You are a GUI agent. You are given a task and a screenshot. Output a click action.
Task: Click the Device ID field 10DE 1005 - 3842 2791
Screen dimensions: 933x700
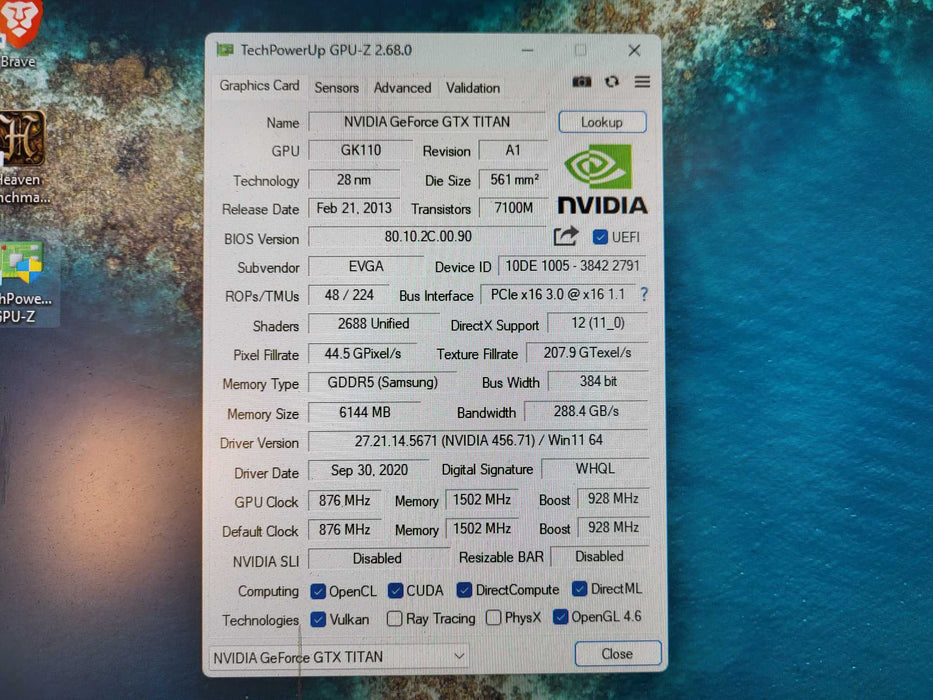tap(572, 265)
